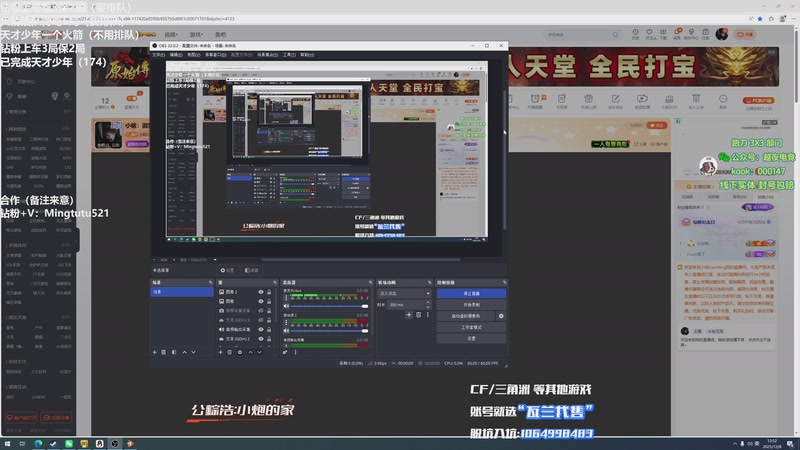800x450 pixels.
Task: Open the Help menu in OBS
Action: pos(307,55)
